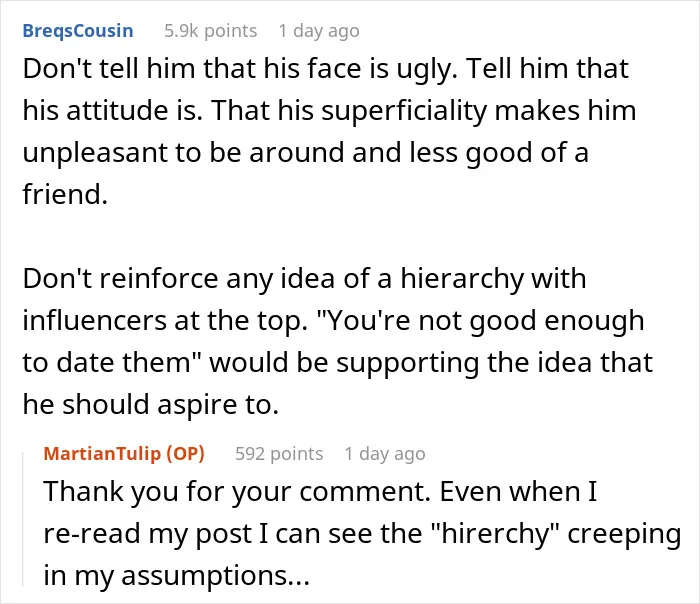Click the word "friend." ending the first paragraph
Image resolution: width=700 pixels, height=604 pixels.
(65, 194)
